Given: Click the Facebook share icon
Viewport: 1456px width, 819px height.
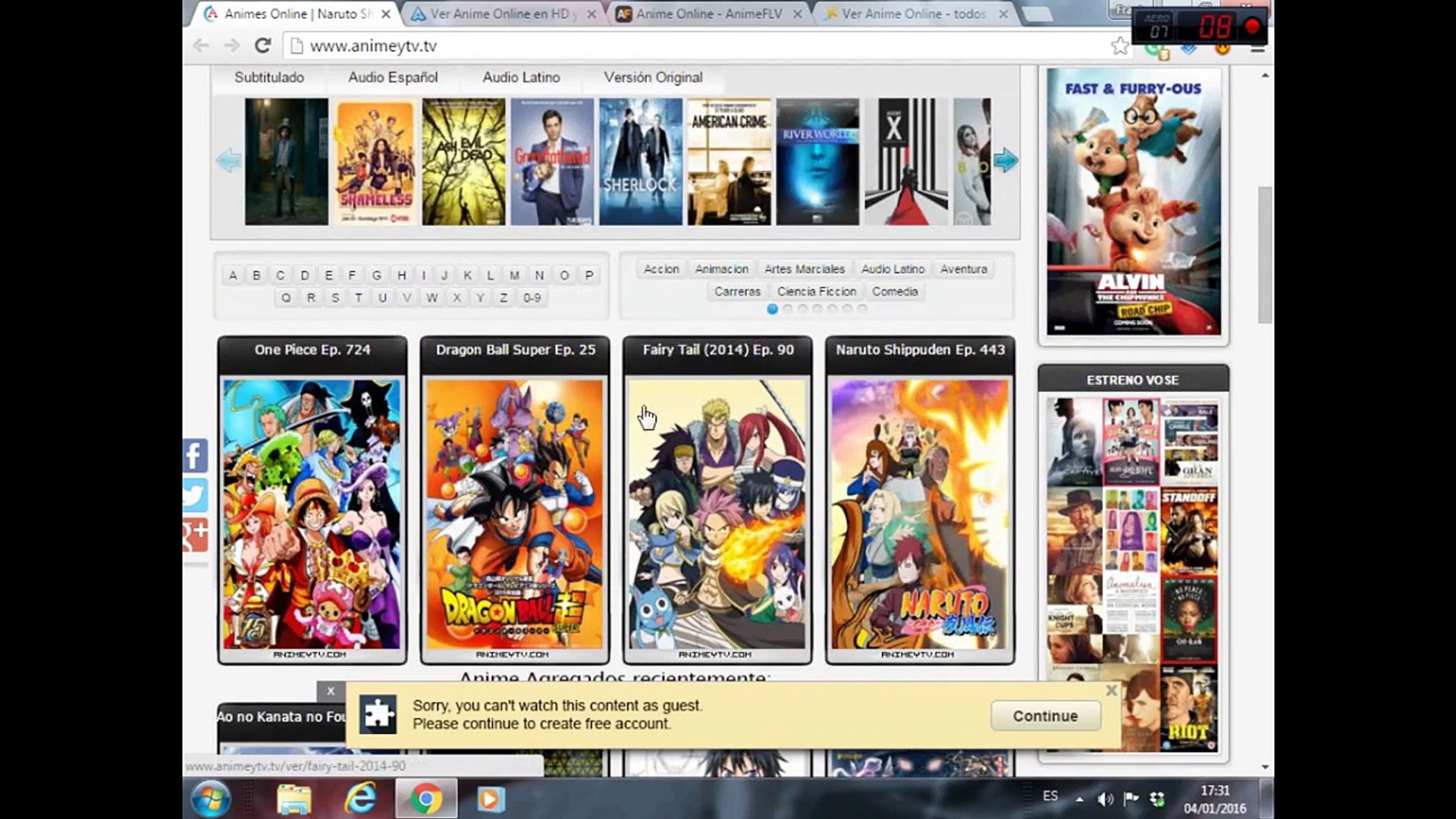Looking at the screenshot, I should coord(195,456).
